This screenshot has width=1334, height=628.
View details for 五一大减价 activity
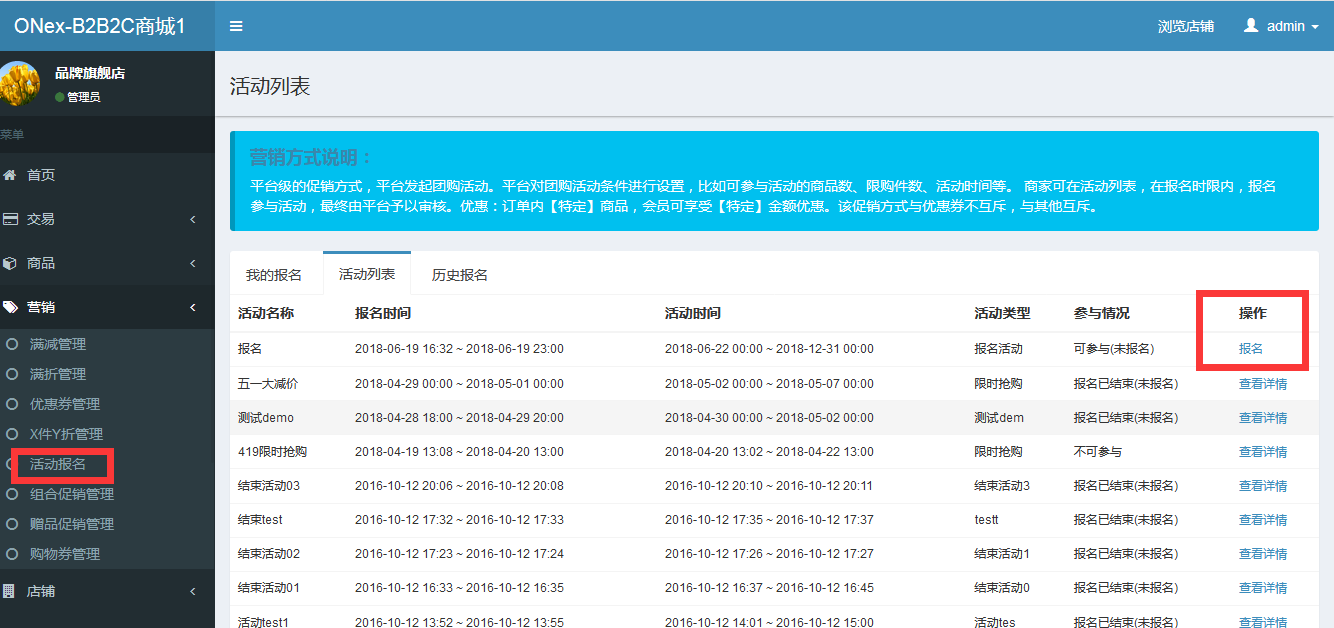[x=1263, y=384]
